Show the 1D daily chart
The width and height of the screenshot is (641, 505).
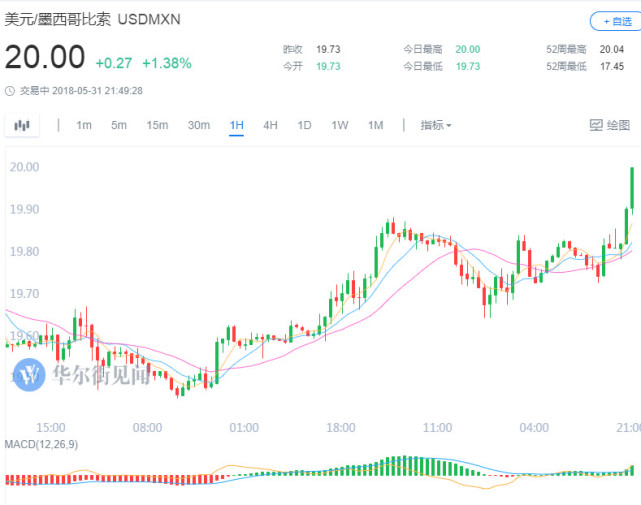tap(305, 125)
